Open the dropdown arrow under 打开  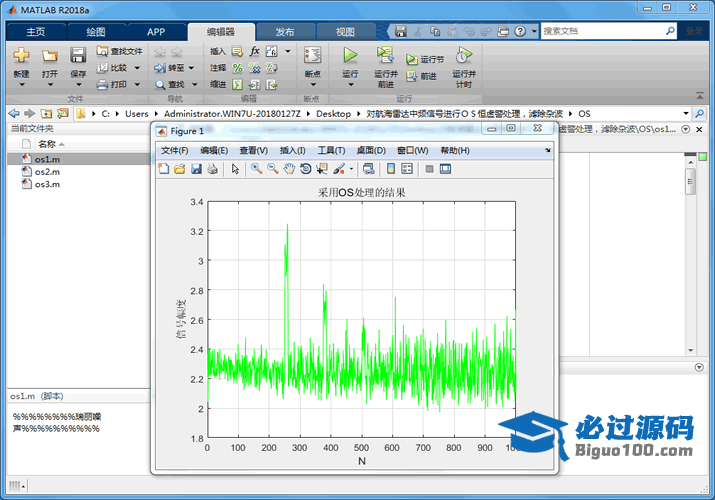coord(50,85)
